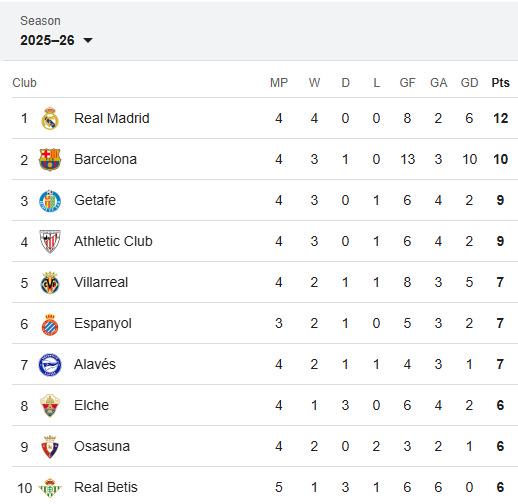The width and height of the screenshot is (518, 504).
Task: Click the Osasuna shield icon
Action: (x=50, y=447)
